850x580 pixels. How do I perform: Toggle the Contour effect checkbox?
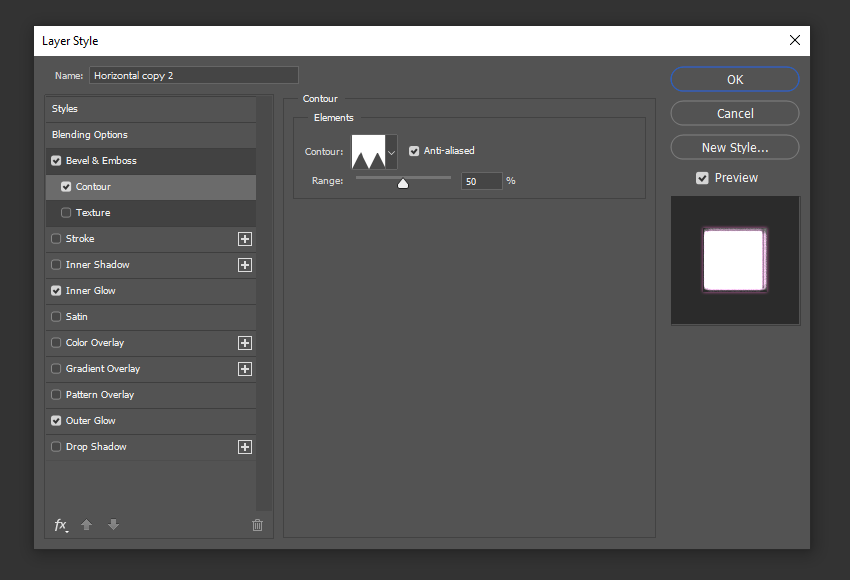(66, 186)
